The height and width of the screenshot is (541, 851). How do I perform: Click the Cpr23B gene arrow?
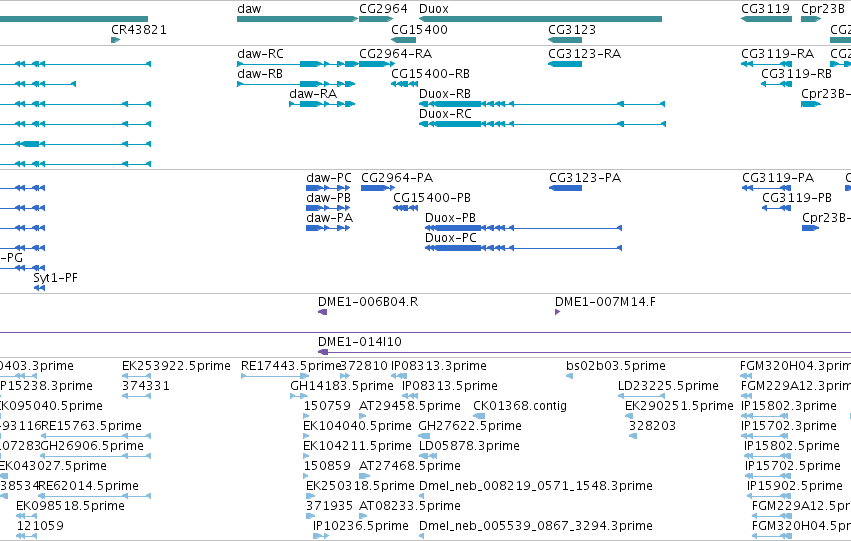tap(811, 19)
